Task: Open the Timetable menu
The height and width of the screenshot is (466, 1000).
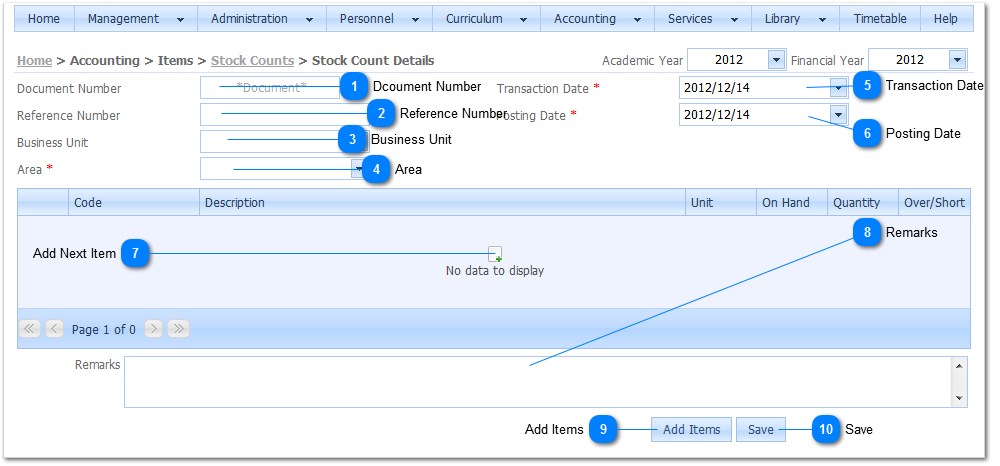Action: coord(880,19)
